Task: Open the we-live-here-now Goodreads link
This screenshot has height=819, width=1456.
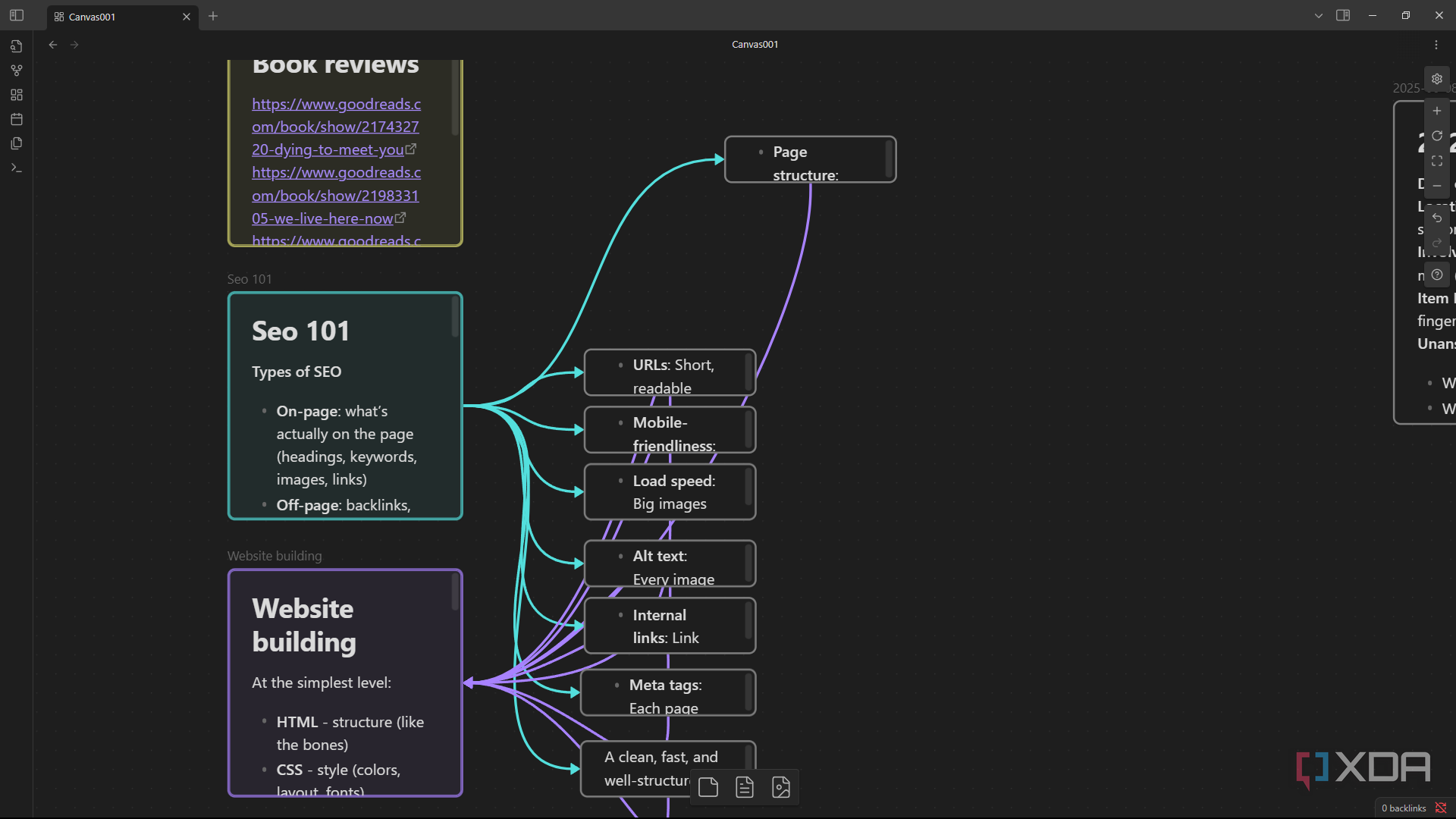Action: (336, 196)
